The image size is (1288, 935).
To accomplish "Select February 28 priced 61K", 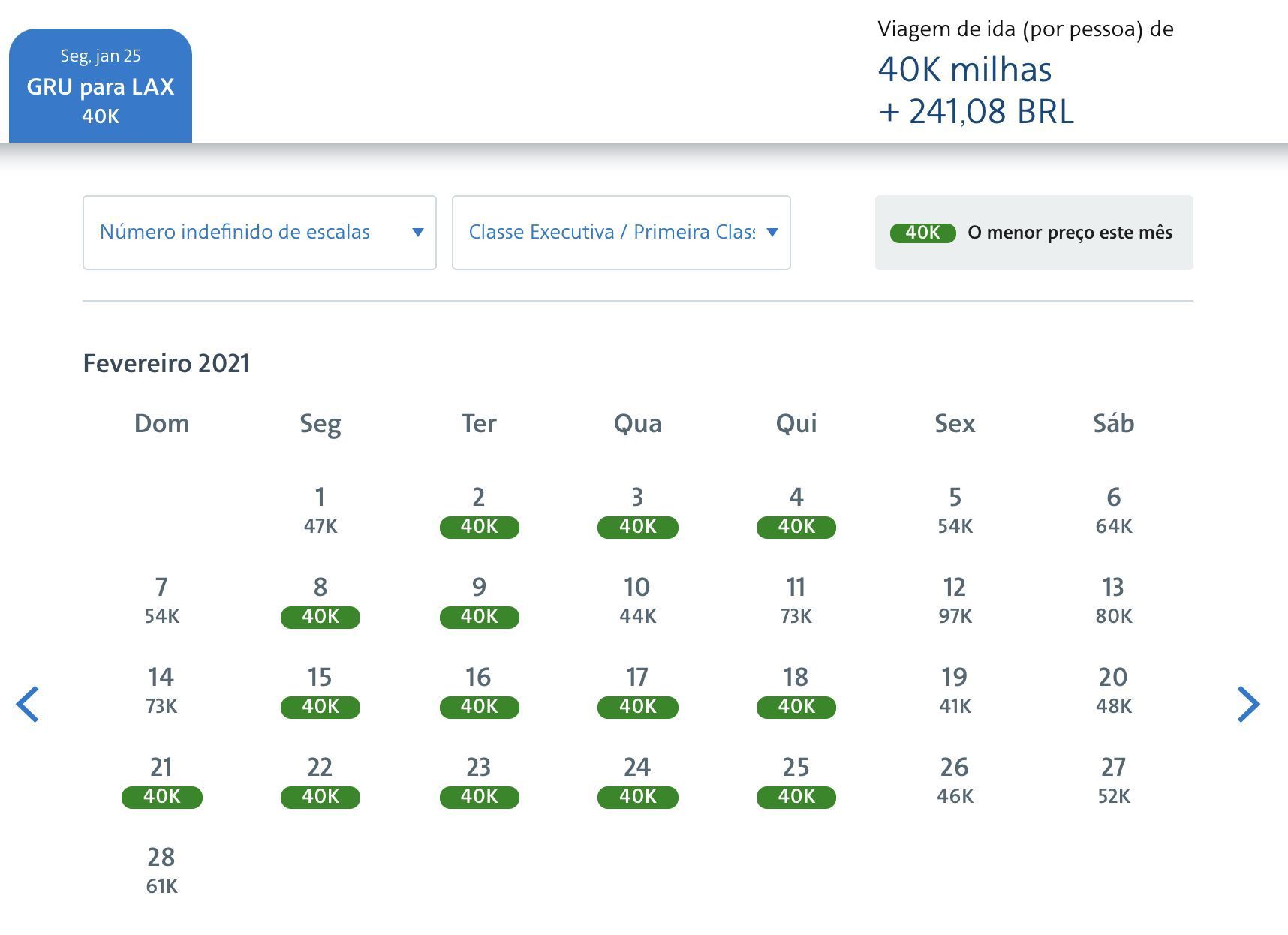I will click(161, 870).
